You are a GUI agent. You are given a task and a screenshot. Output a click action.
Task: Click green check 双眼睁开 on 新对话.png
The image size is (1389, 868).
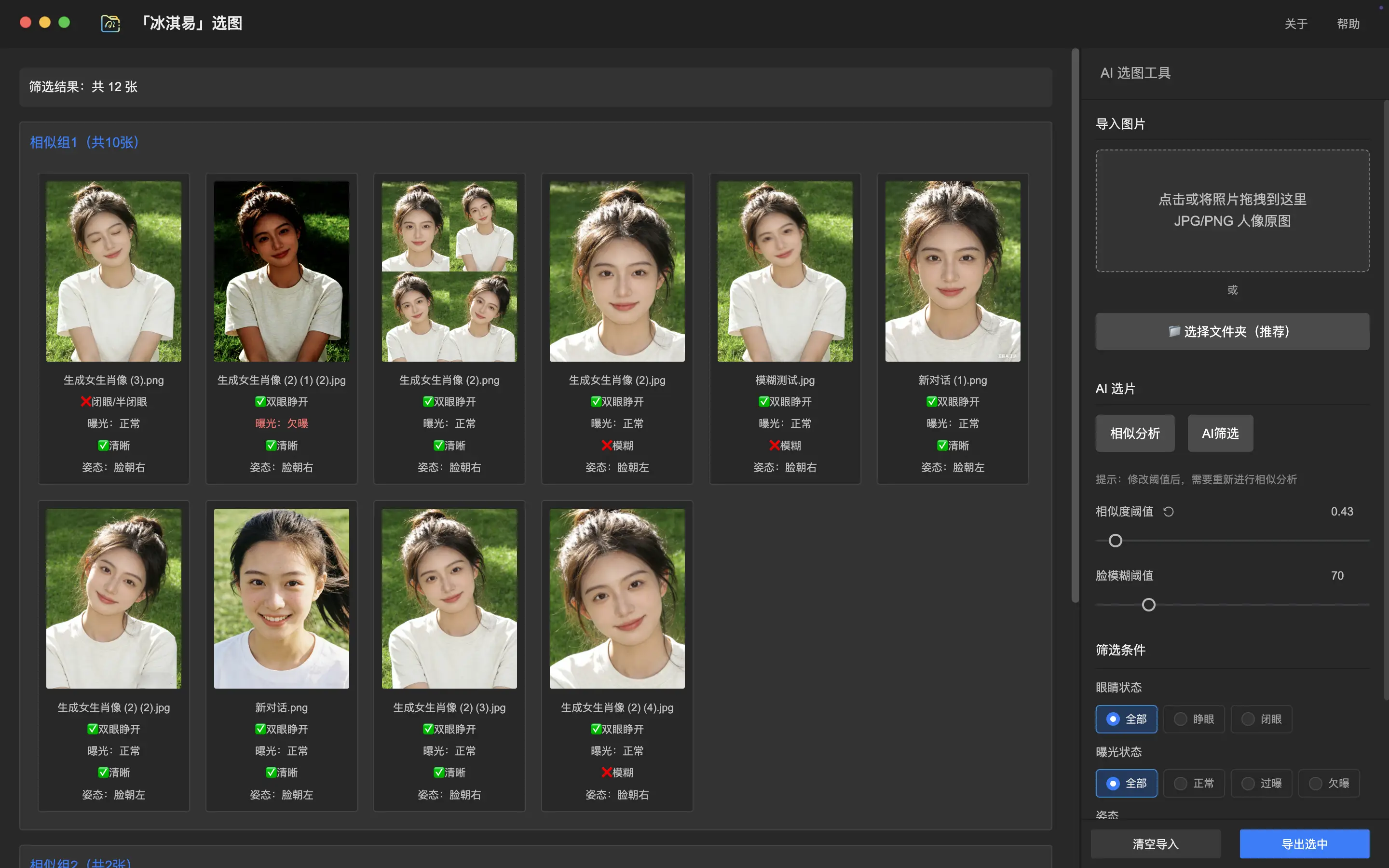click(x=260, y=729)
